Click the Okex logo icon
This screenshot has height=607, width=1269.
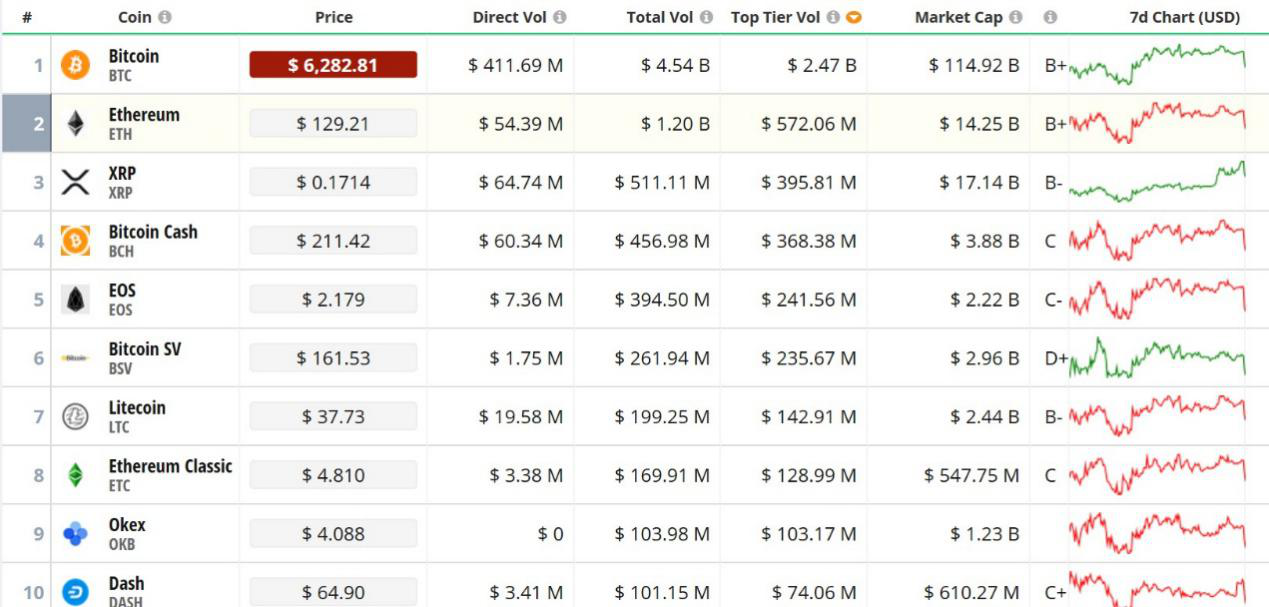tap(75, 534)
